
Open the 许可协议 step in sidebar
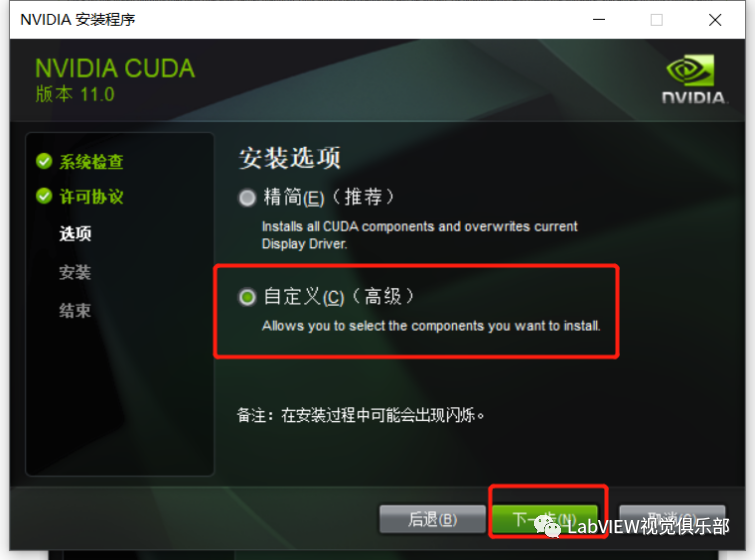pos(91,196)
